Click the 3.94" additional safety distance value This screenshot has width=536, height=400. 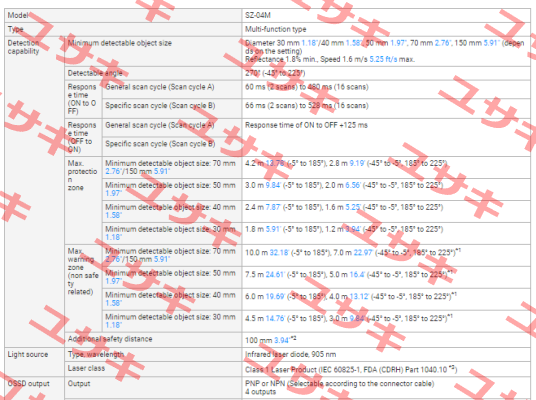point(282,341)
